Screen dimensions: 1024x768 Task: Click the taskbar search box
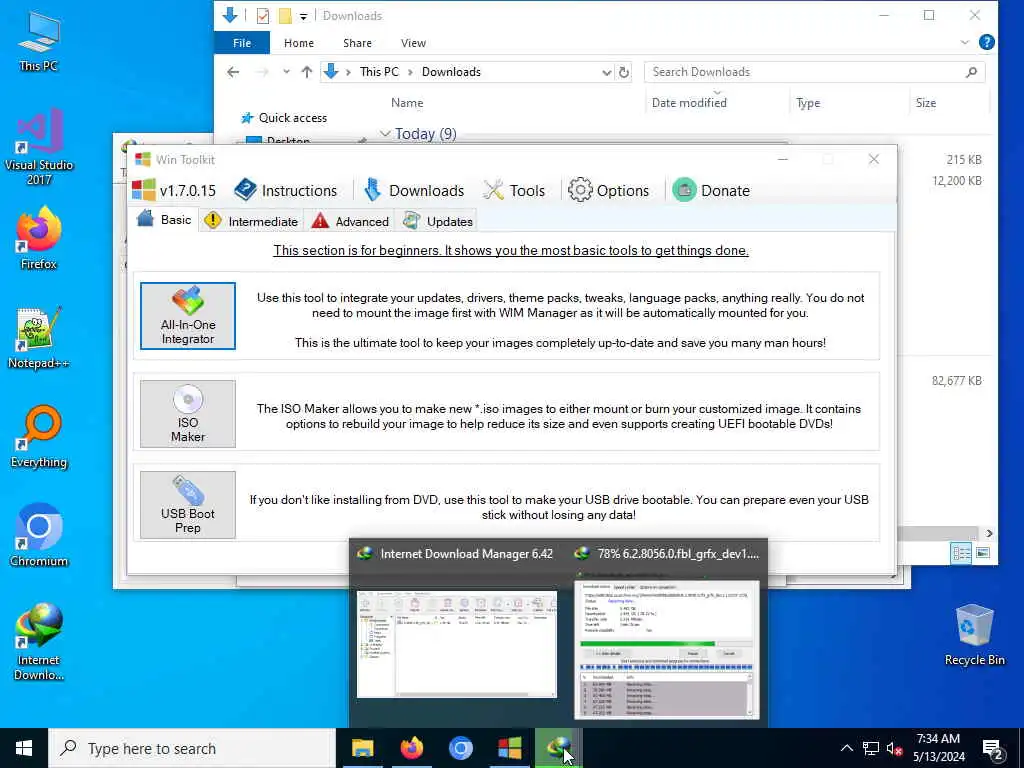(x=192, y=748)
